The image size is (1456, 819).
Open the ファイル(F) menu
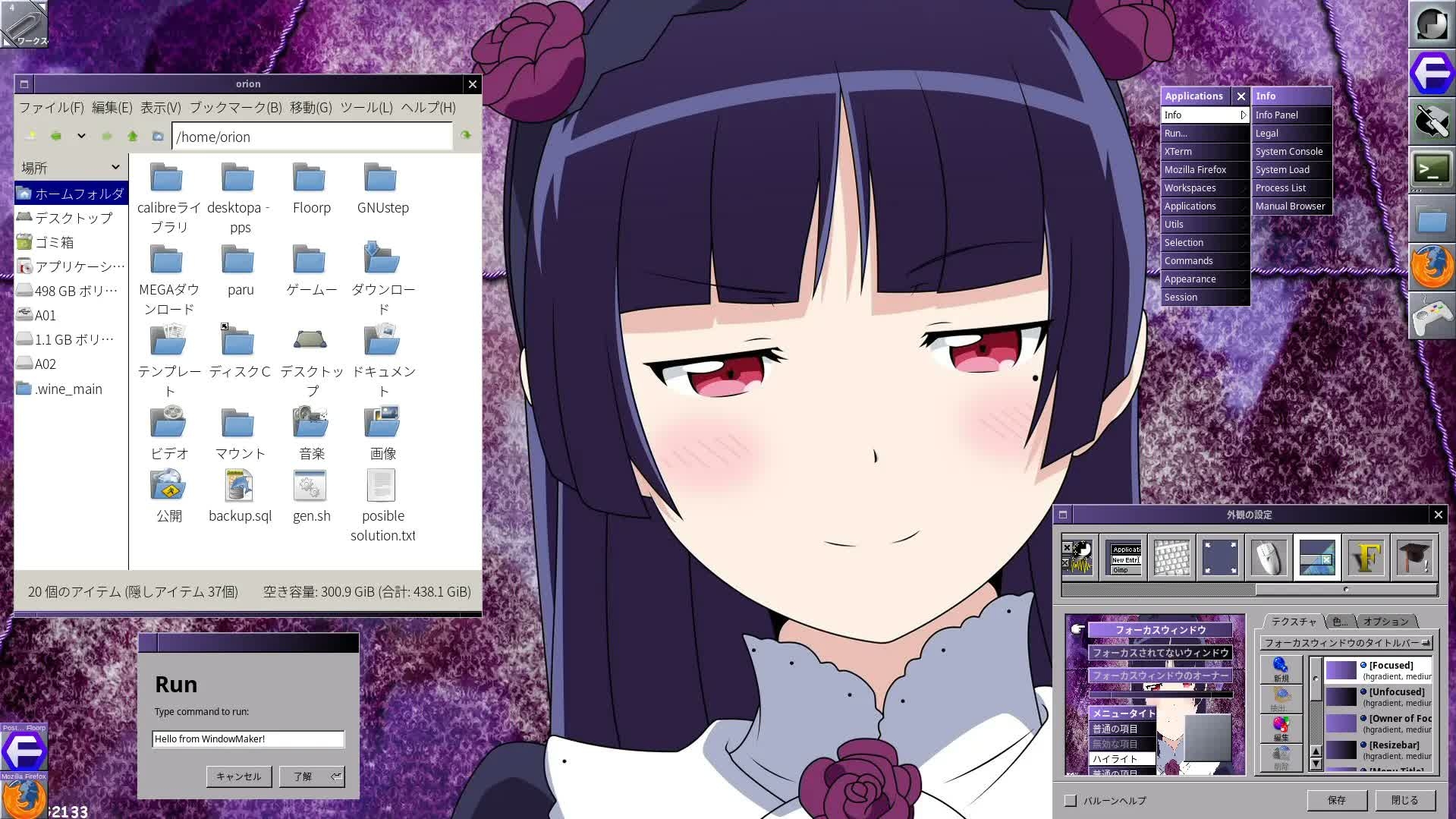[51, 108]
